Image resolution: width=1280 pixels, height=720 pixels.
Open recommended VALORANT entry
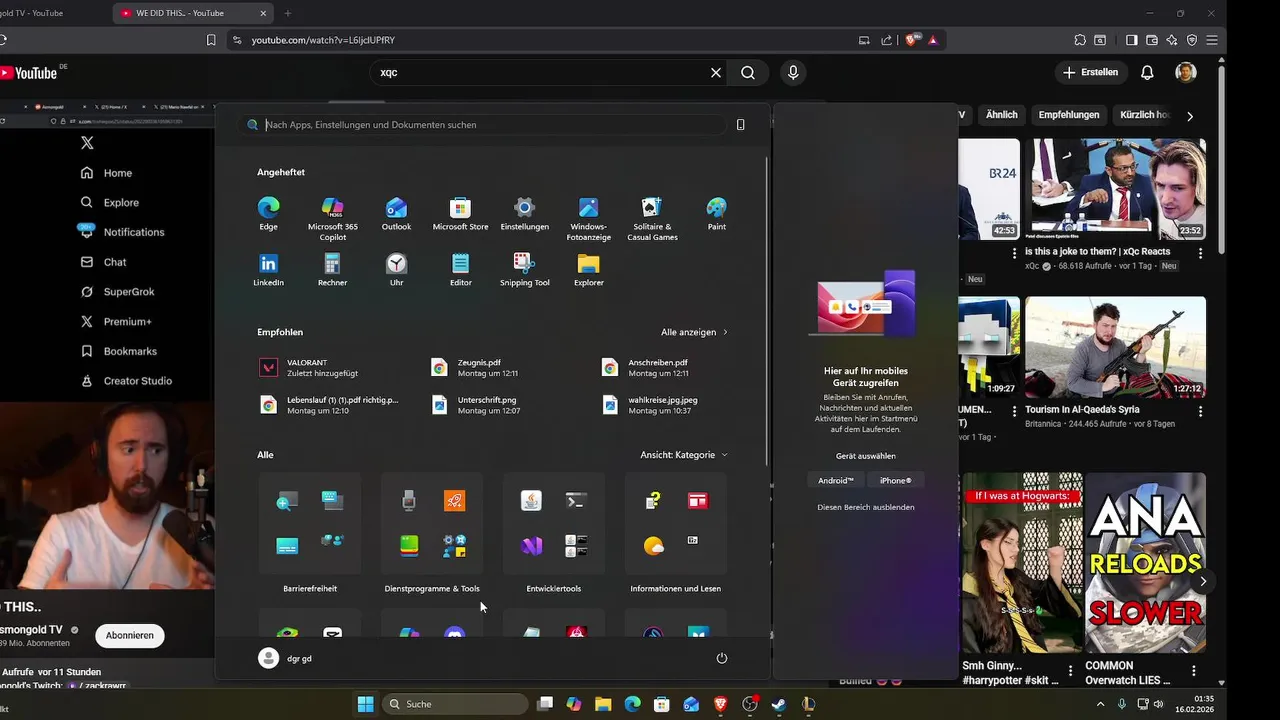click(330, 368)
